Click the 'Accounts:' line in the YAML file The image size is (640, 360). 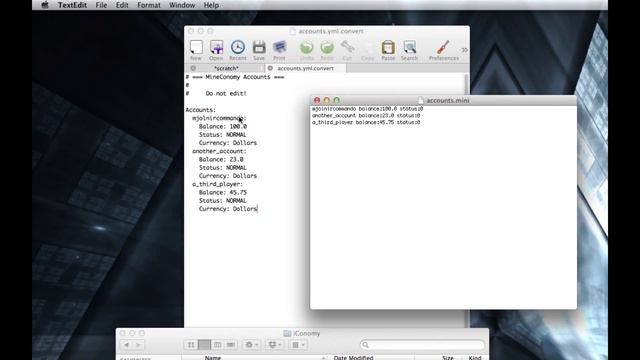coord(200,110)
